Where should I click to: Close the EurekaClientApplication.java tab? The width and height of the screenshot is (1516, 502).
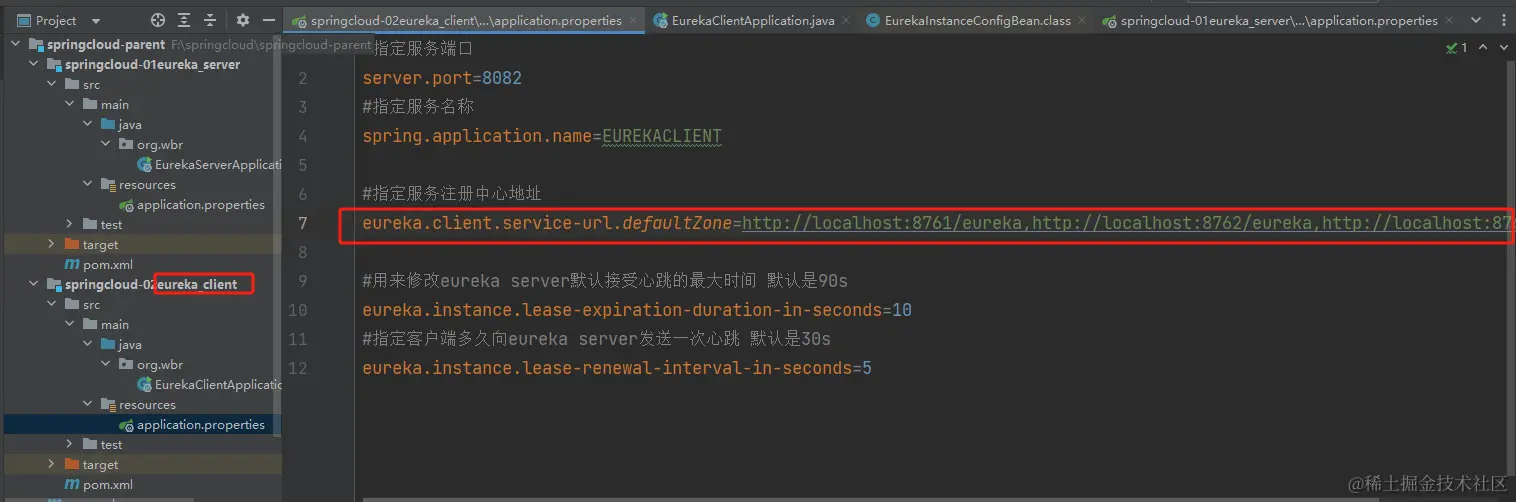pos(846,21)
